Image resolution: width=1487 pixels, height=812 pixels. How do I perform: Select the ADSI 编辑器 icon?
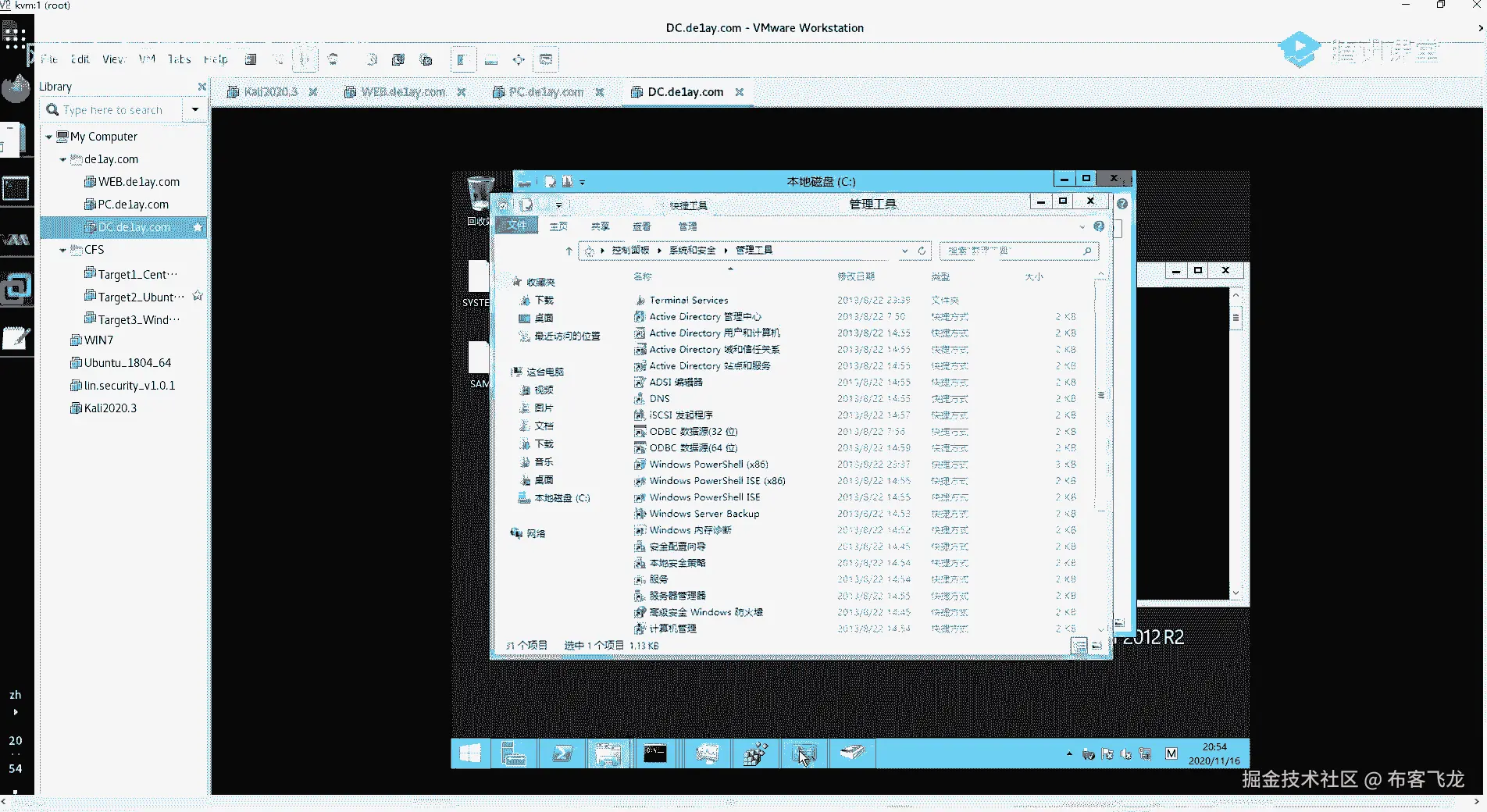point(640,383)
